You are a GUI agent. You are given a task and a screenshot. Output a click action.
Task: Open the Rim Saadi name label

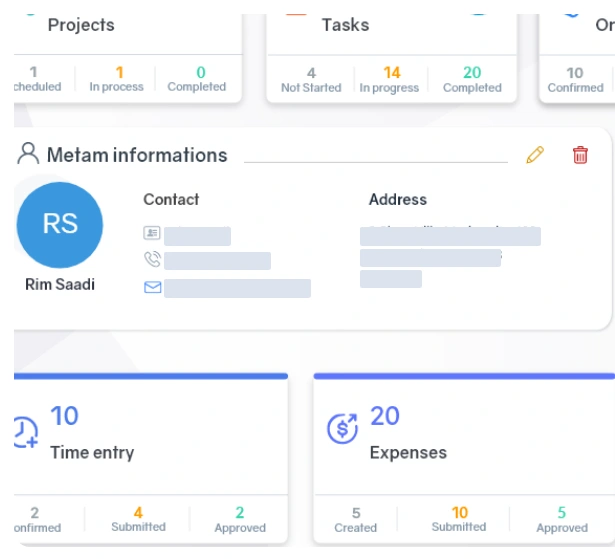pos(60,285)
